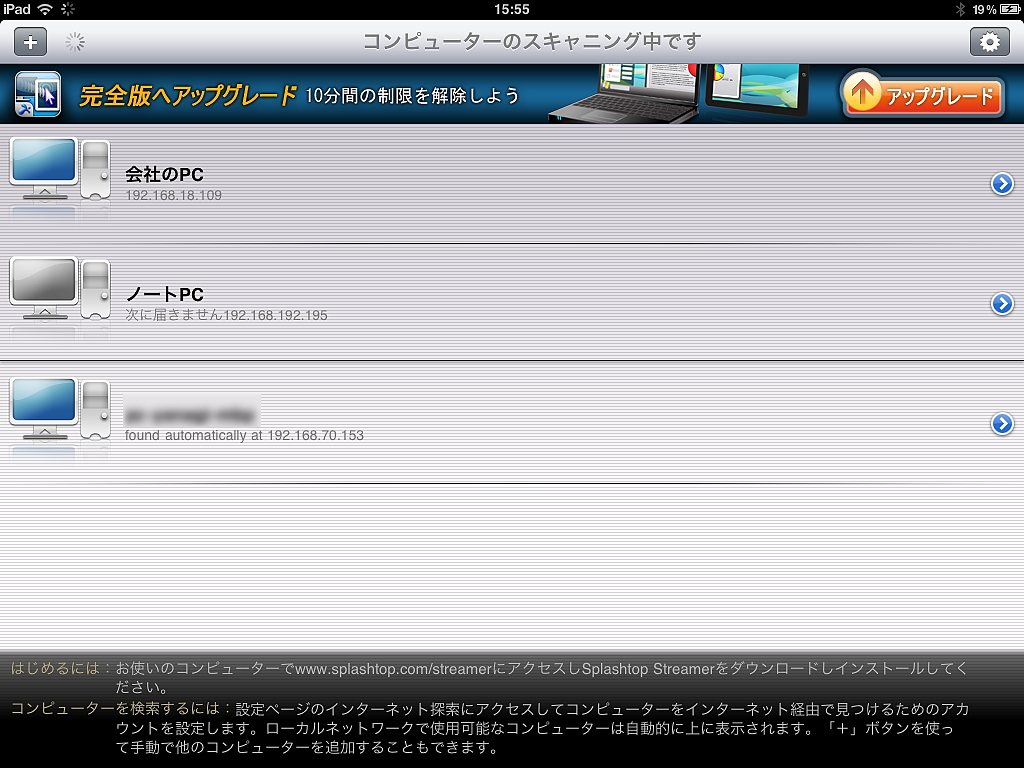Expand details for ノートPC with the chevron

click(1003, 303)
